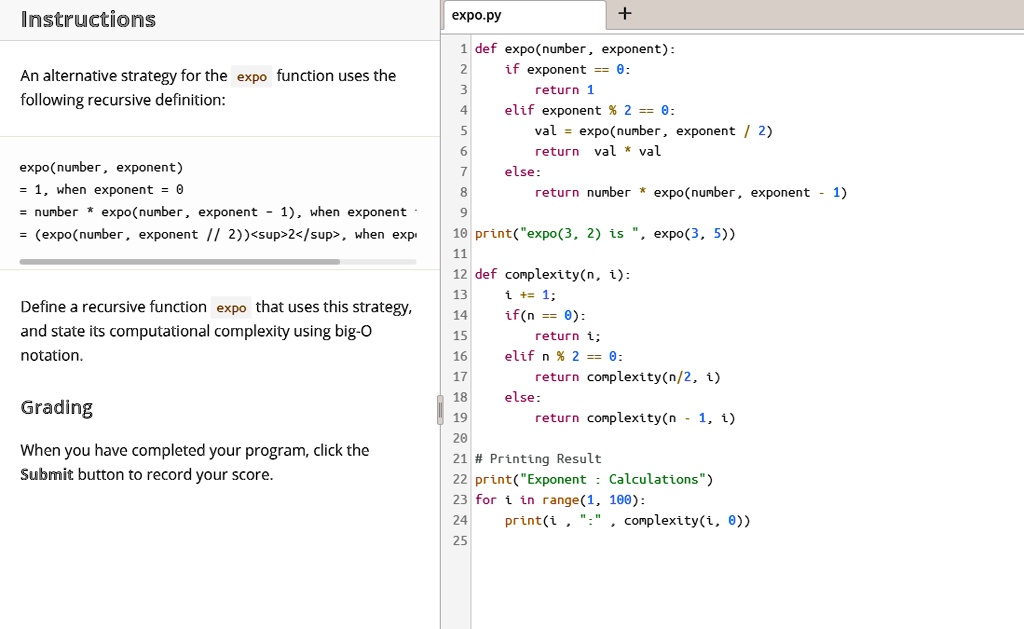1024x629 pixels.
Task: Click the 'expo' code tag in 'Define a recursive function'
Action: (231, 308)
